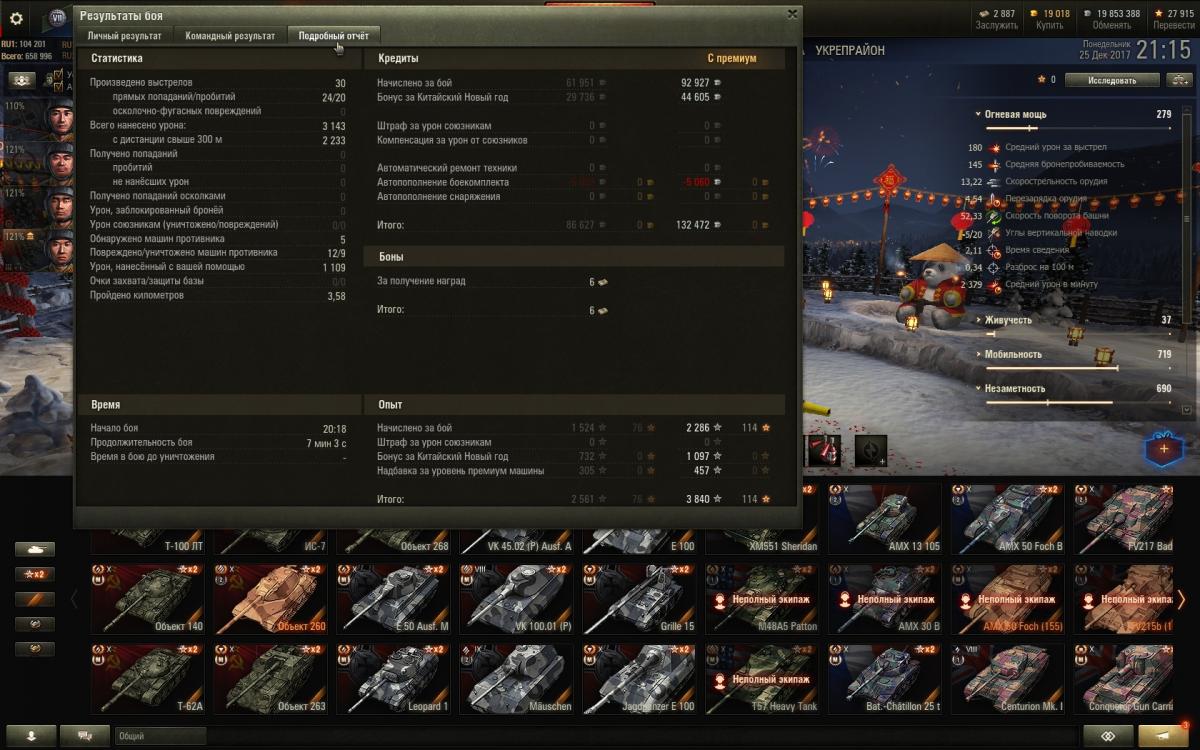Select the Mäuschen tank
This screenshot has height=750, width=1200.
tap(517, 678)
